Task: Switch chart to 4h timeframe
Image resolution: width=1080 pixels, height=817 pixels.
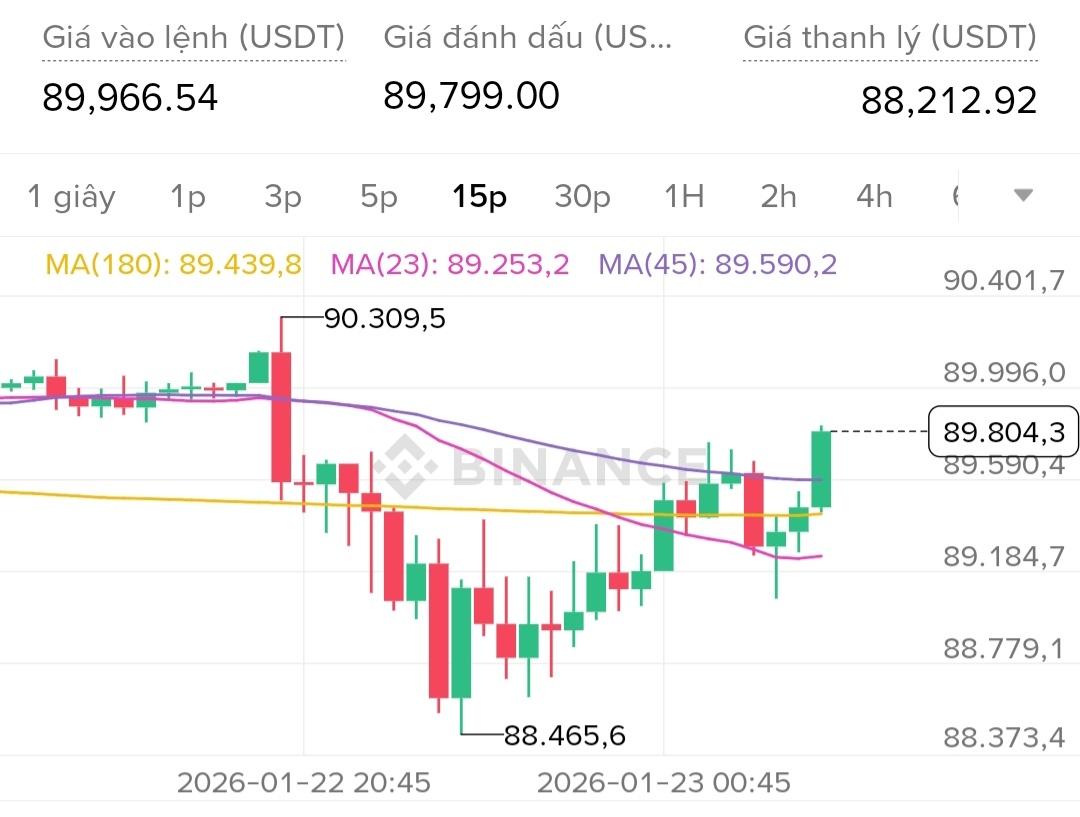Action: pos(874,197)
